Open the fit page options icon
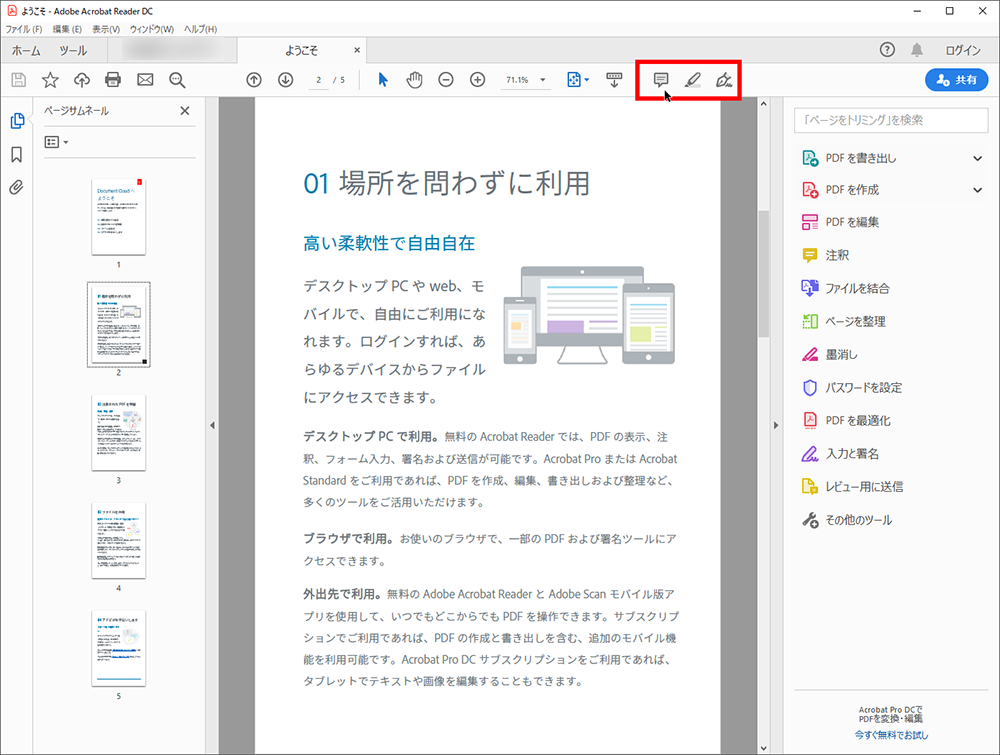Image resolution: width=1000 pixels, height=755 pixels. (x=578, y=80)
